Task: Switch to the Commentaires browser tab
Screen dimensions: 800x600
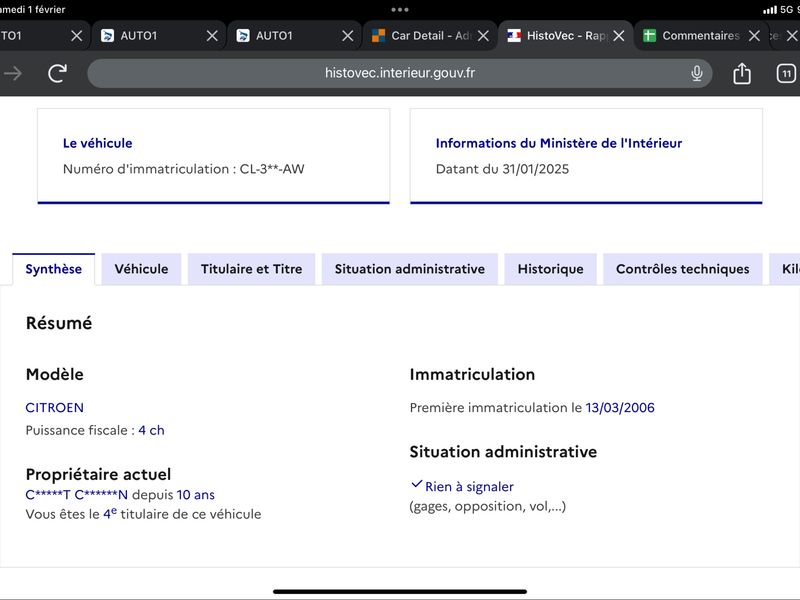Action: 701,36
